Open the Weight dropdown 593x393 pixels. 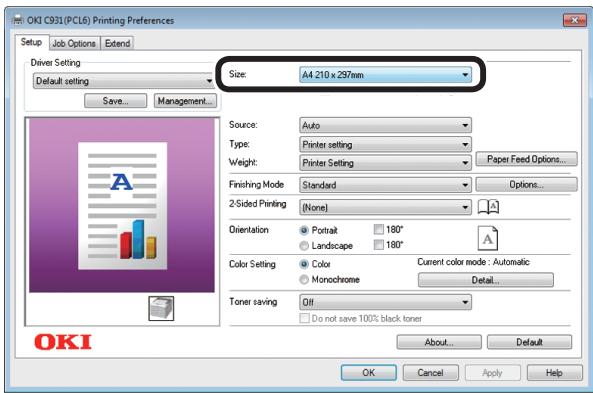[385, 163]
